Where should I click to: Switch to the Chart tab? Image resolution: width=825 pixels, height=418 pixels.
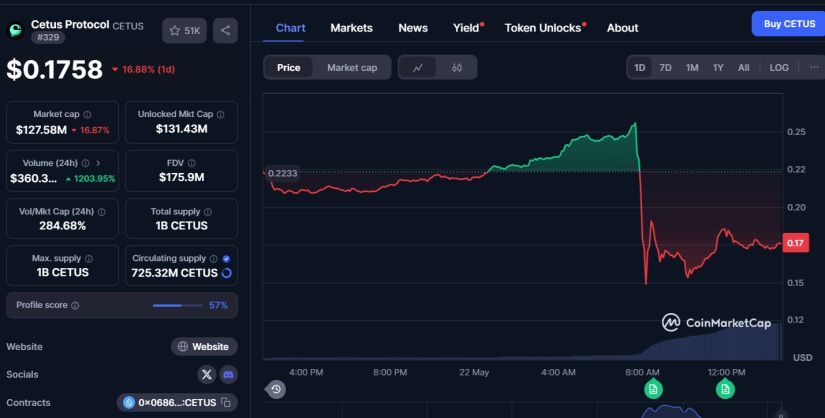(290, 28)
